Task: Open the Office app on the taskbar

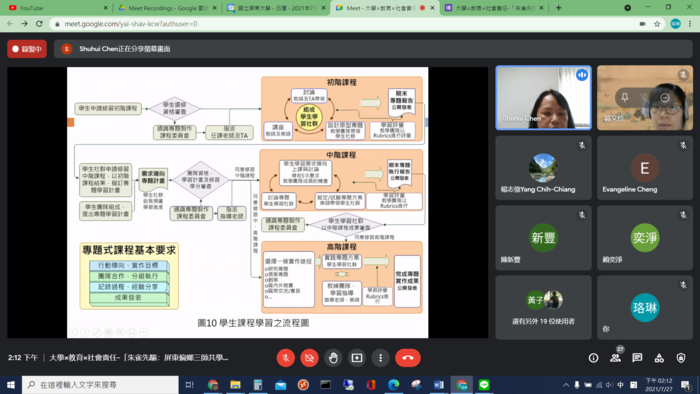Action: pos(371,384)
